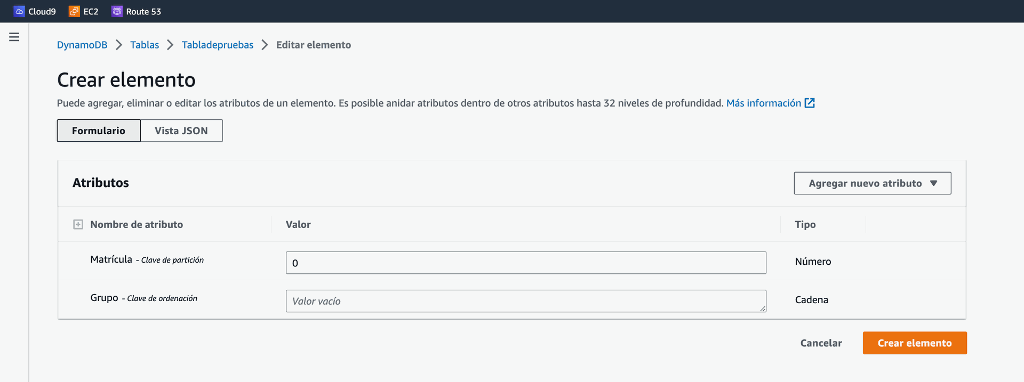This screenshot has width=1024, height=382.
Task: Focus the Matrícula value input field
Action: [526, 263]
